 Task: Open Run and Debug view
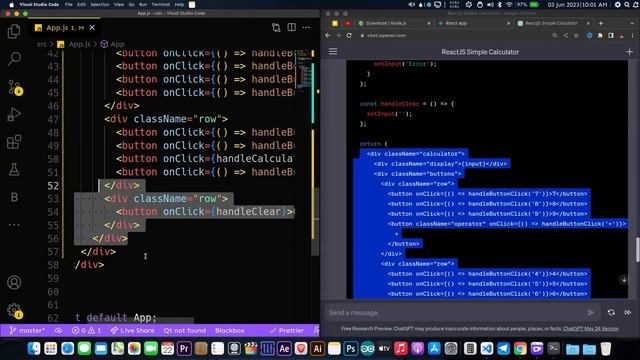(14, 115)
